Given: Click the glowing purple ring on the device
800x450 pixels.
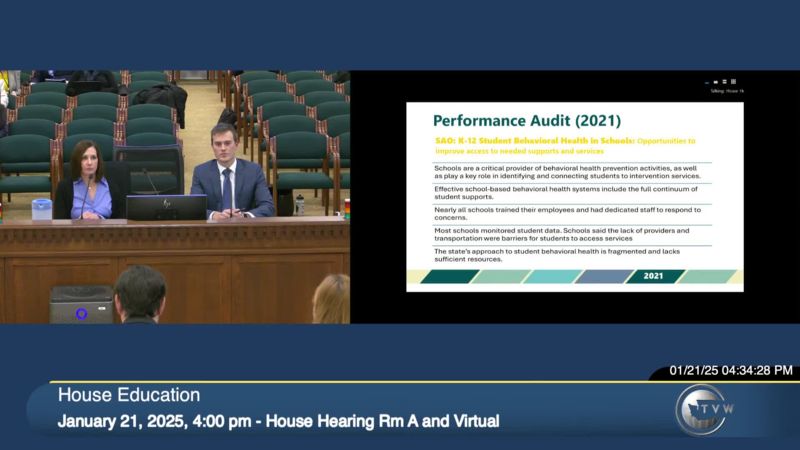Looking at the screenshot, I should coord(81,313).
